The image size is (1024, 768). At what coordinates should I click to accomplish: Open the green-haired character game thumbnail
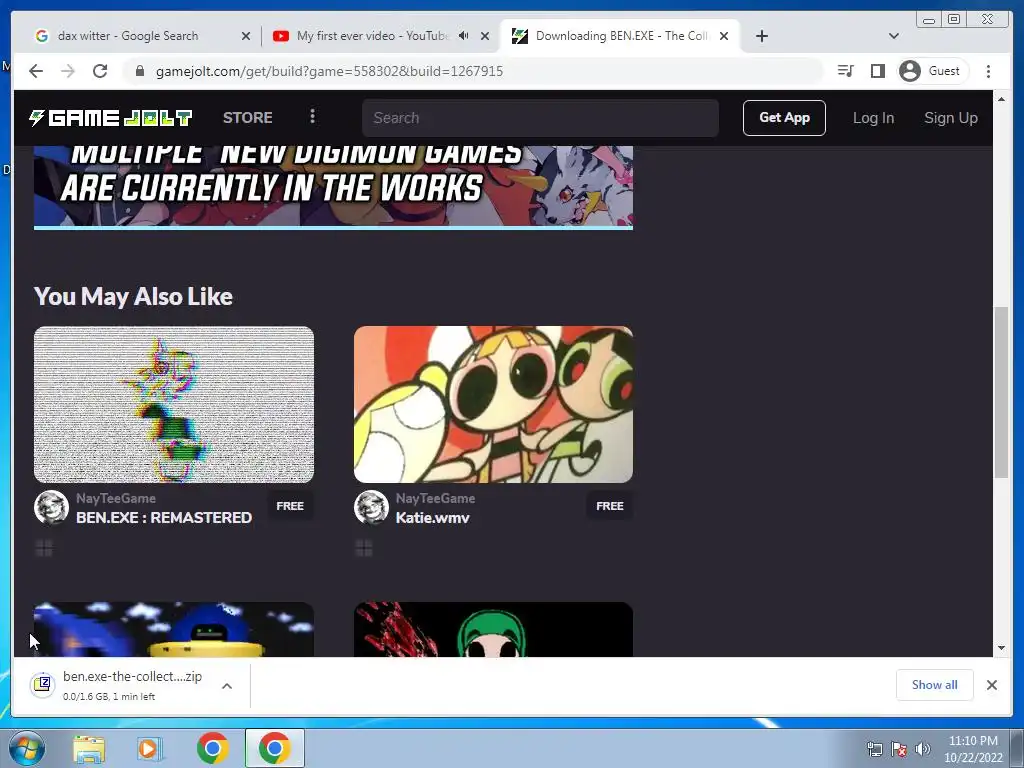(493, 630)
